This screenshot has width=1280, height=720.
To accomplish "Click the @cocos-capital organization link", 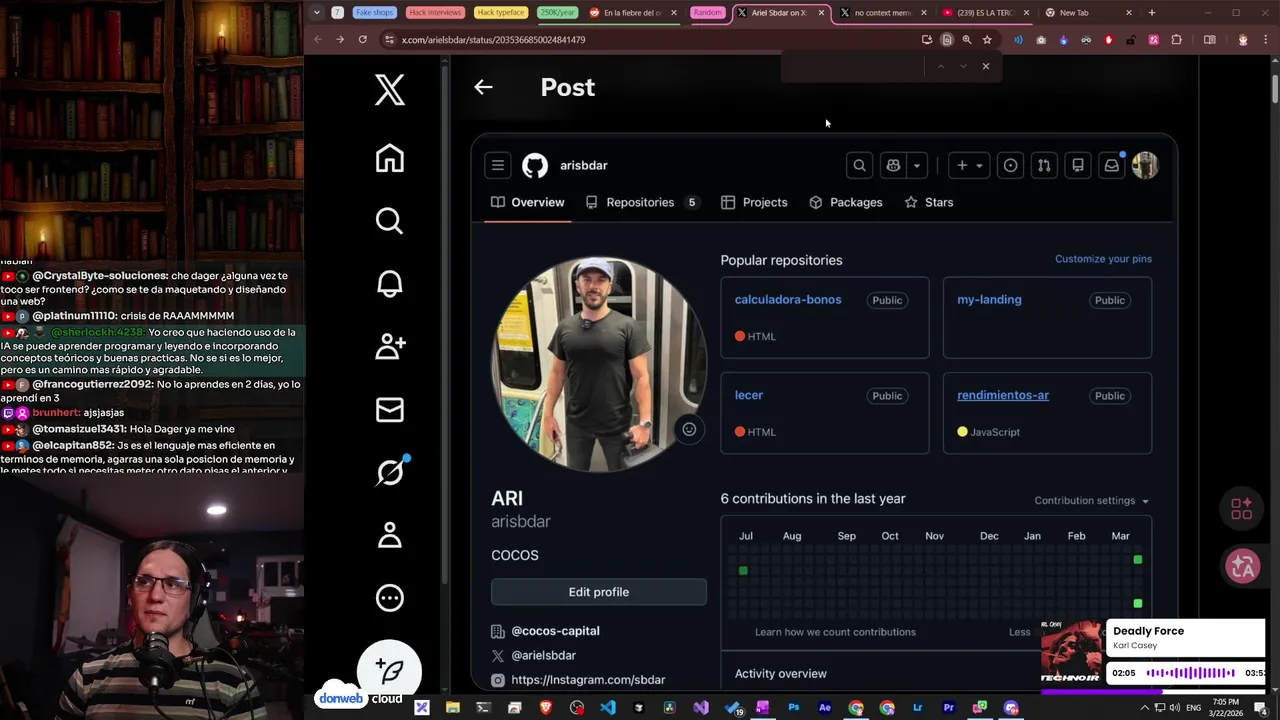I will tap(555, 631).
